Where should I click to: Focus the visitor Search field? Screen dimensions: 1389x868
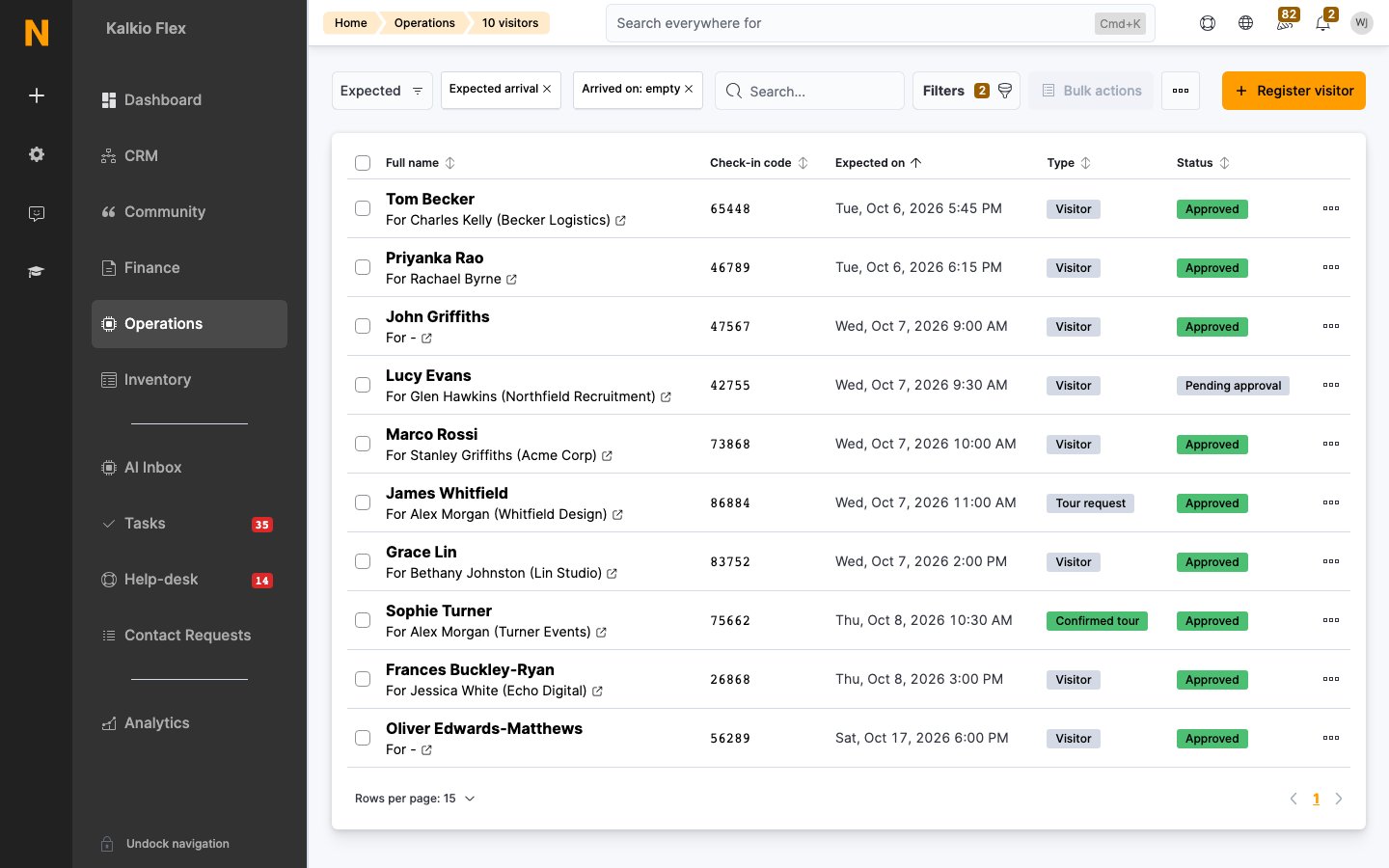(809, 91)
